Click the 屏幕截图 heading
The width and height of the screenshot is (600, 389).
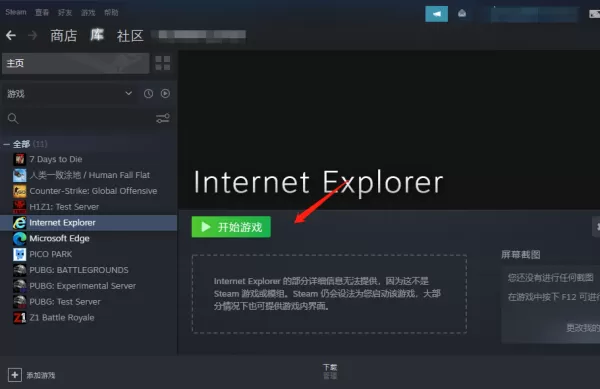pyautogui.click(x=520, y=255)
